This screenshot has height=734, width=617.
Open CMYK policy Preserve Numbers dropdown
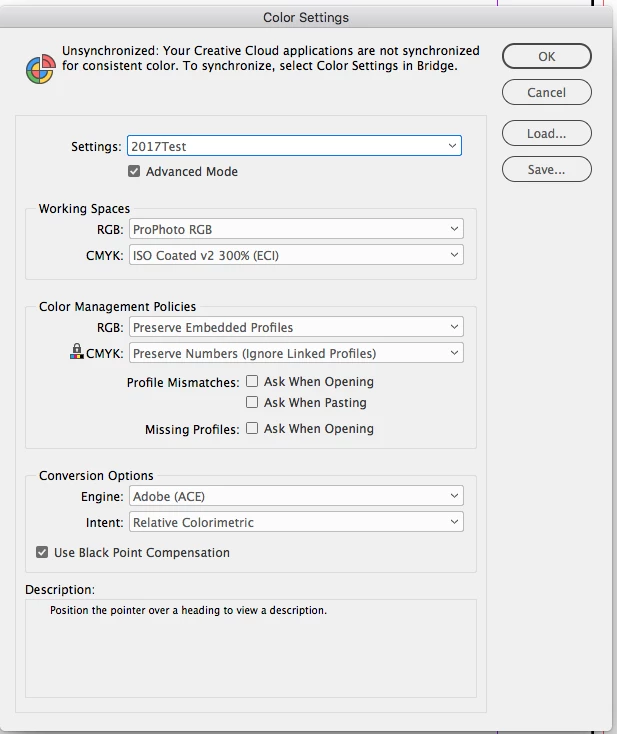tap(296, 353)
